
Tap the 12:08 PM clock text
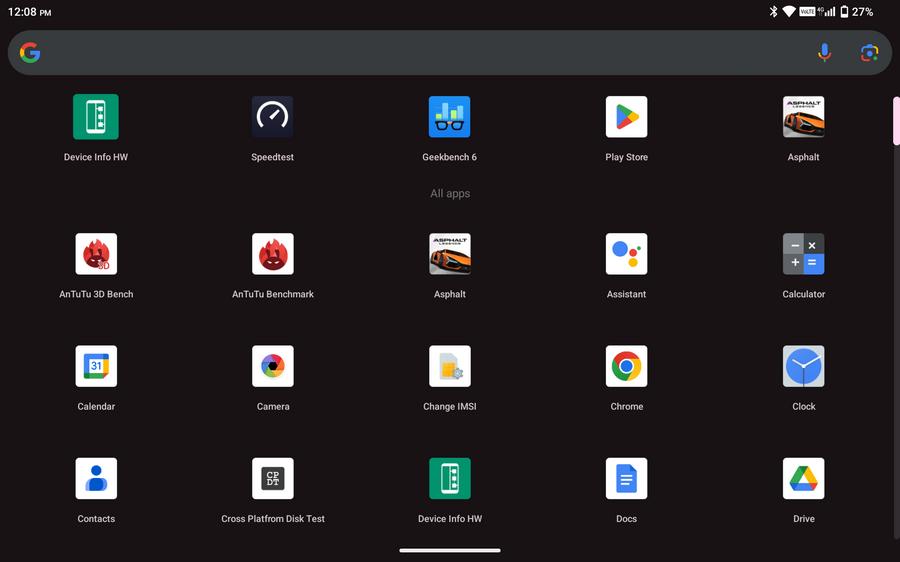point(29,12)
